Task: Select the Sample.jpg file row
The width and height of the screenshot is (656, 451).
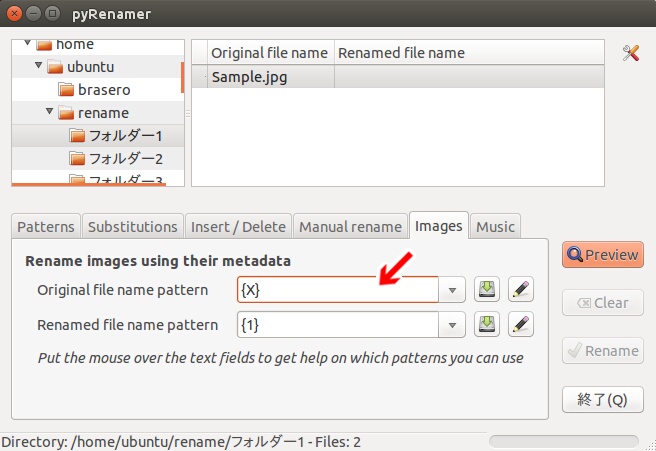Action: (x=398, y=77)
